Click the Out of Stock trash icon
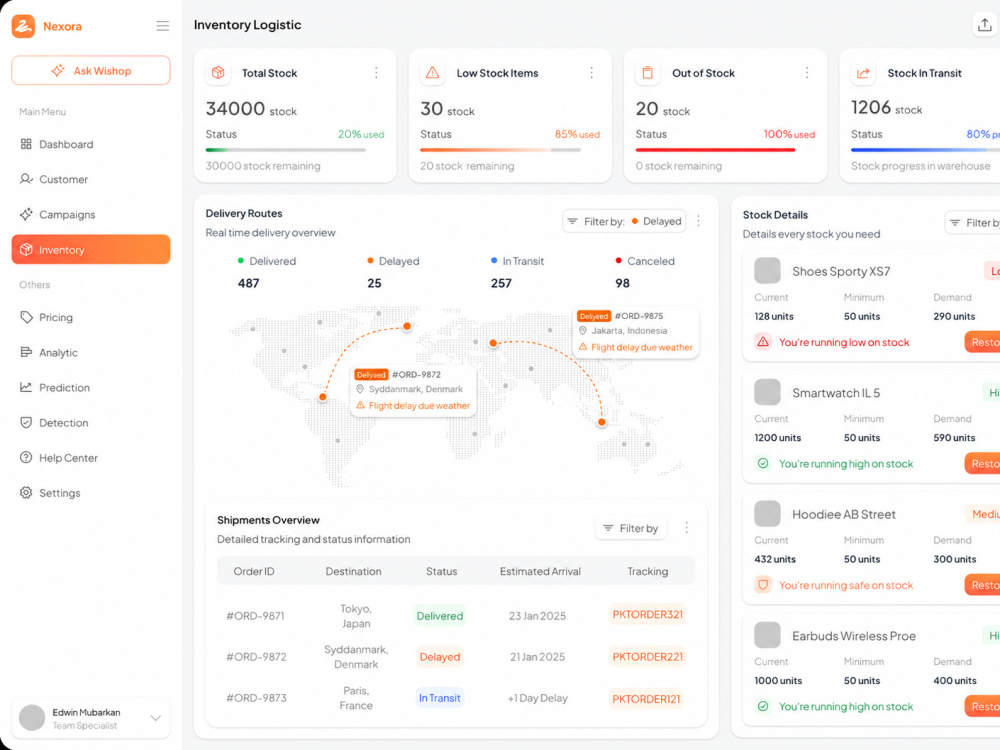 (647, 73)
